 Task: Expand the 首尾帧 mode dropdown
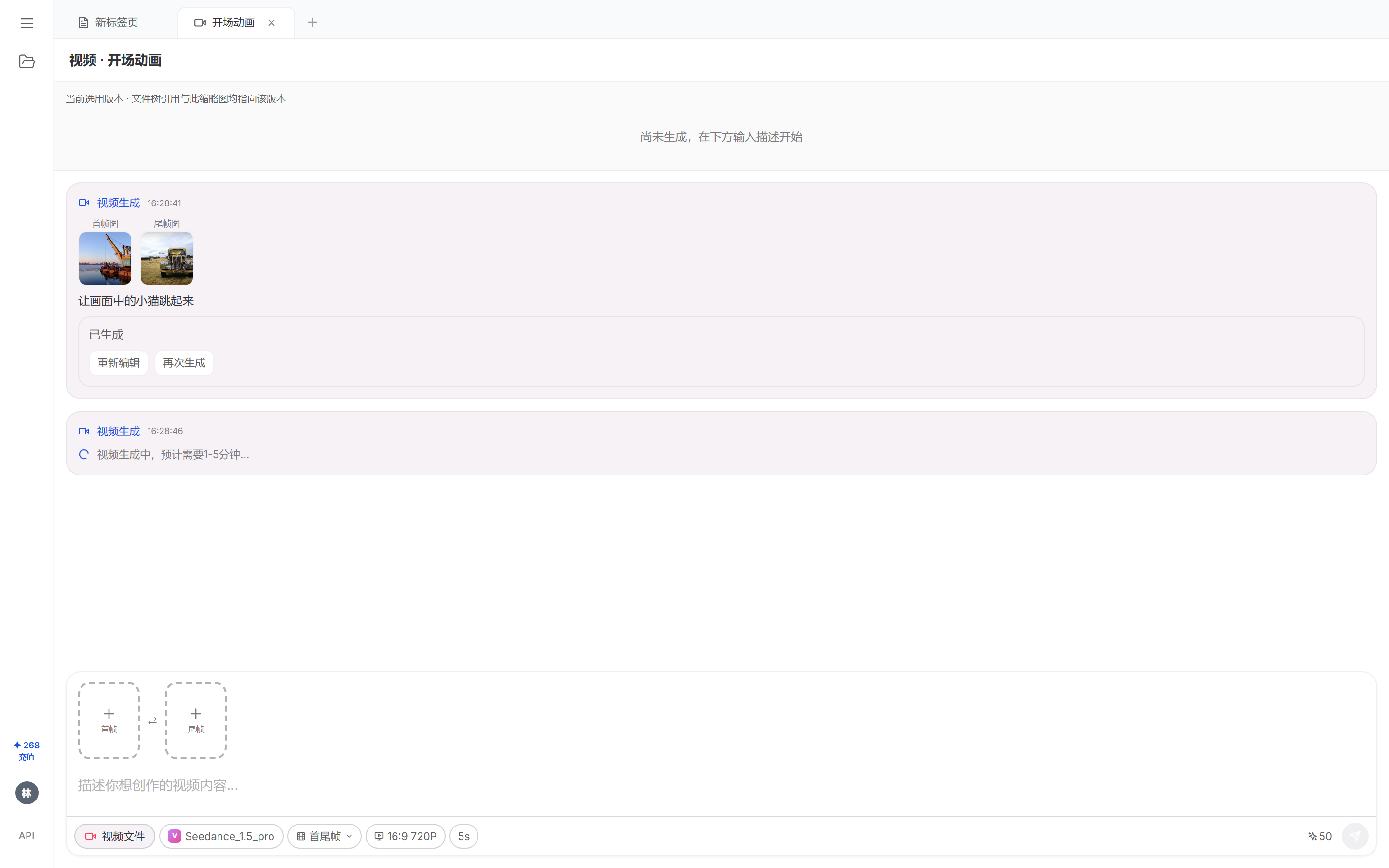(324, 836)
